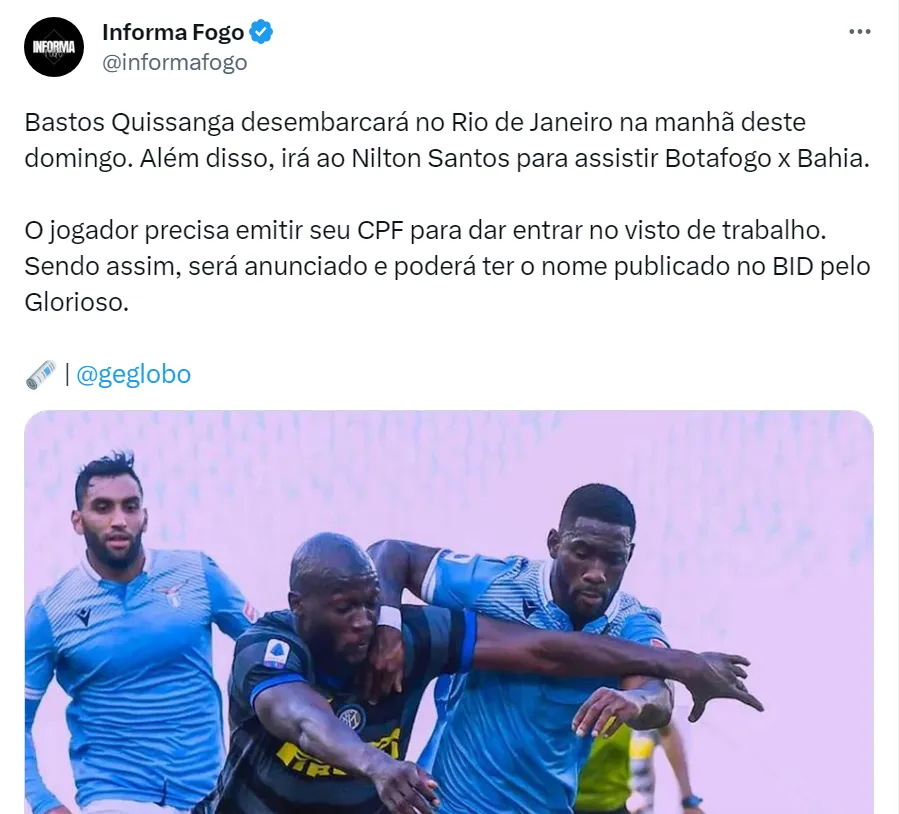899x814 pixels.
Task: Open the Informa Fogo profile avatar
Action: 54,47
